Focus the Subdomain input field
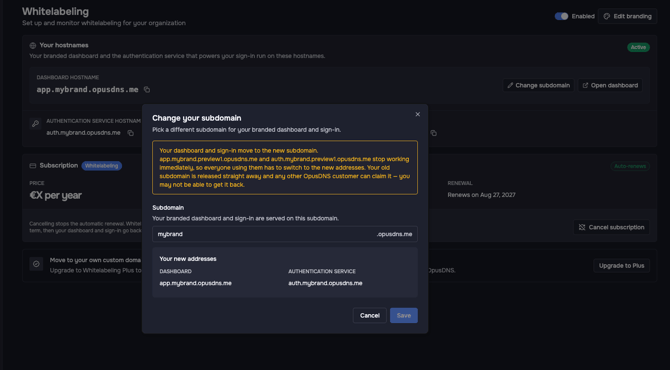 click(x=285, y=234)
